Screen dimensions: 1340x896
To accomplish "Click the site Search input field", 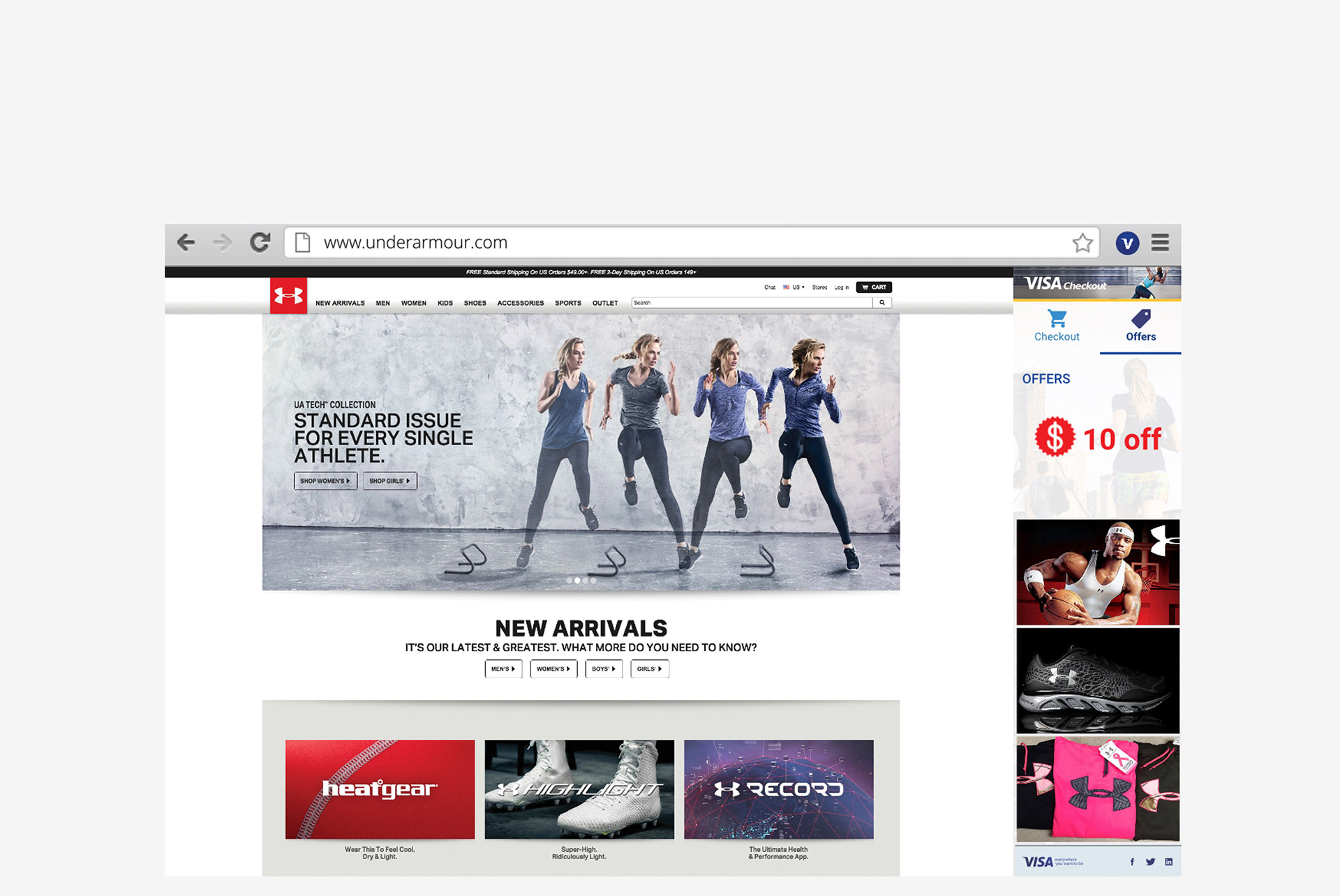I will click(x=752, y=303).
